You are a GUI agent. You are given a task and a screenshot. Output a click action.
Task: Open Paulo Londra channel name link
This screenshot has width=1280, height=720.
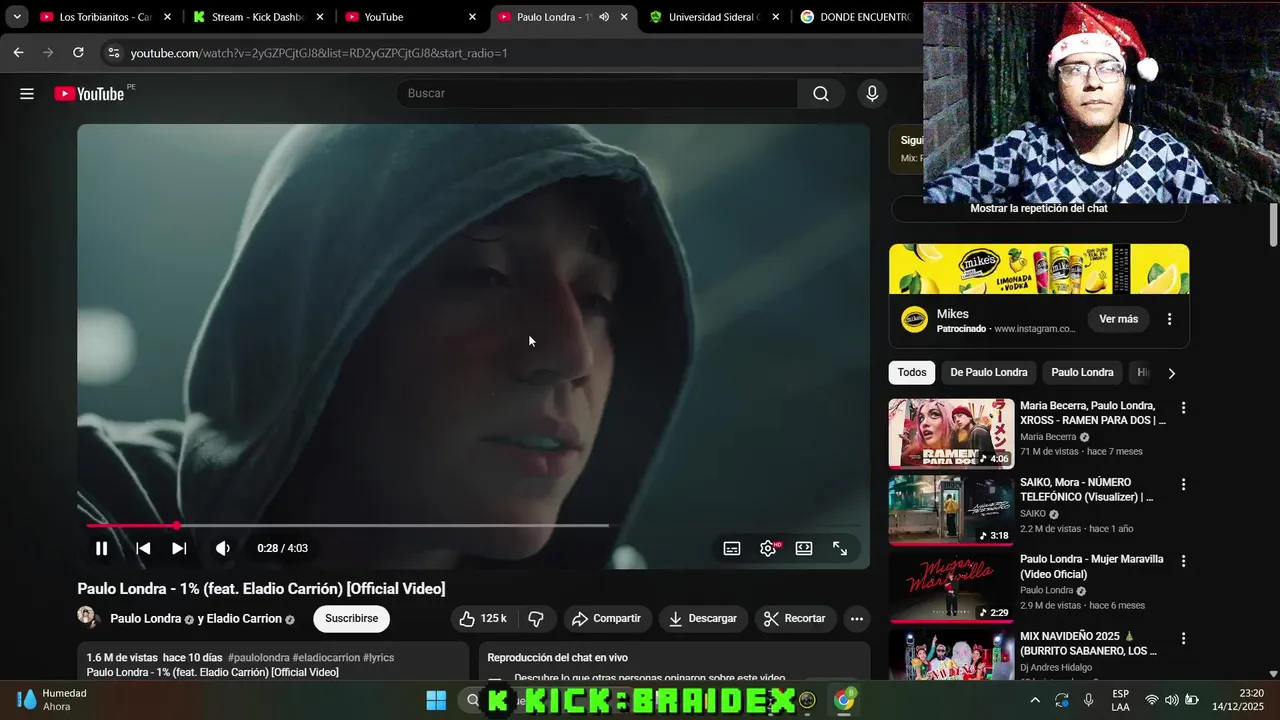pos(146,619)
